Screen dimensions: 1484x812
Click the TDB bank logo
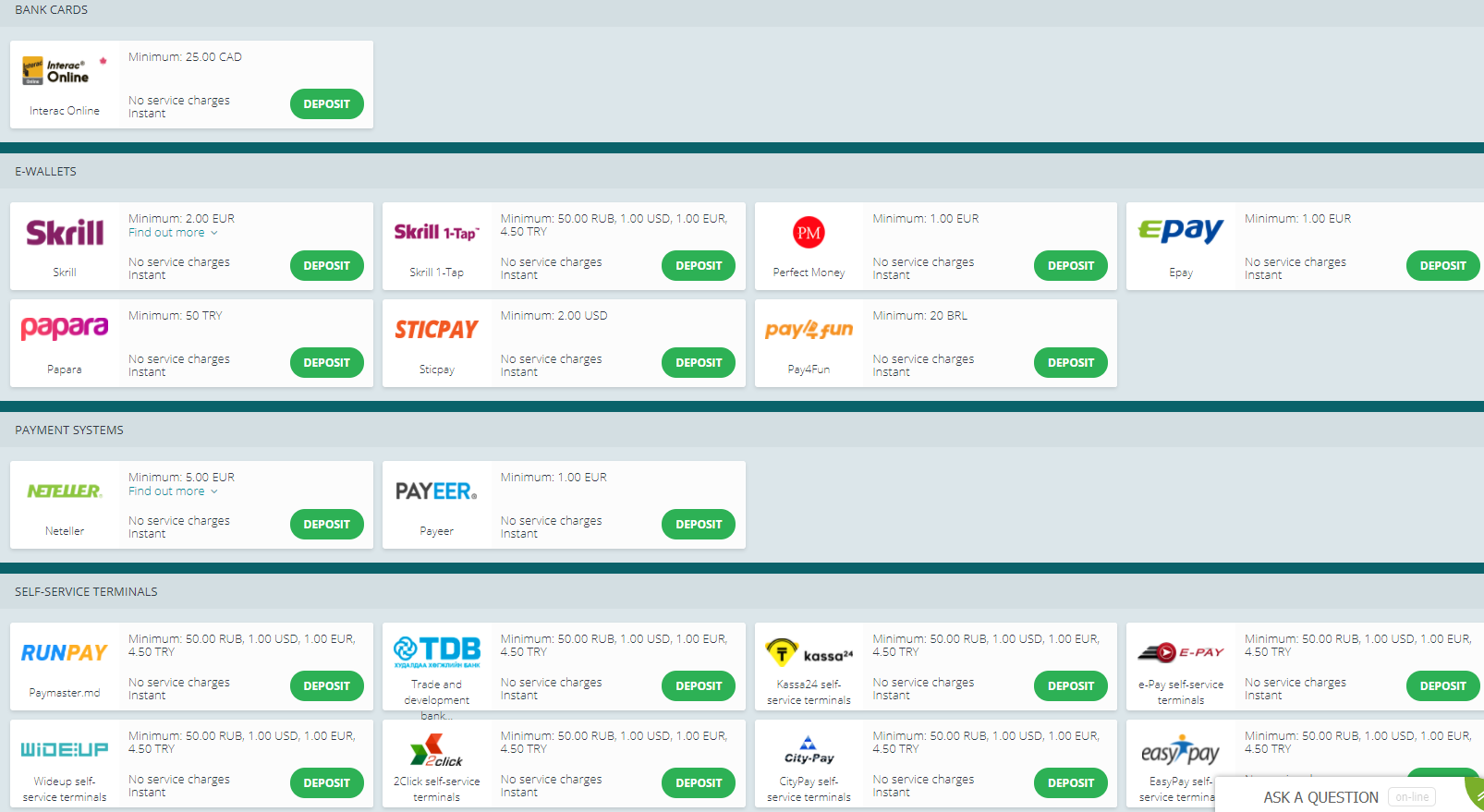437,652
